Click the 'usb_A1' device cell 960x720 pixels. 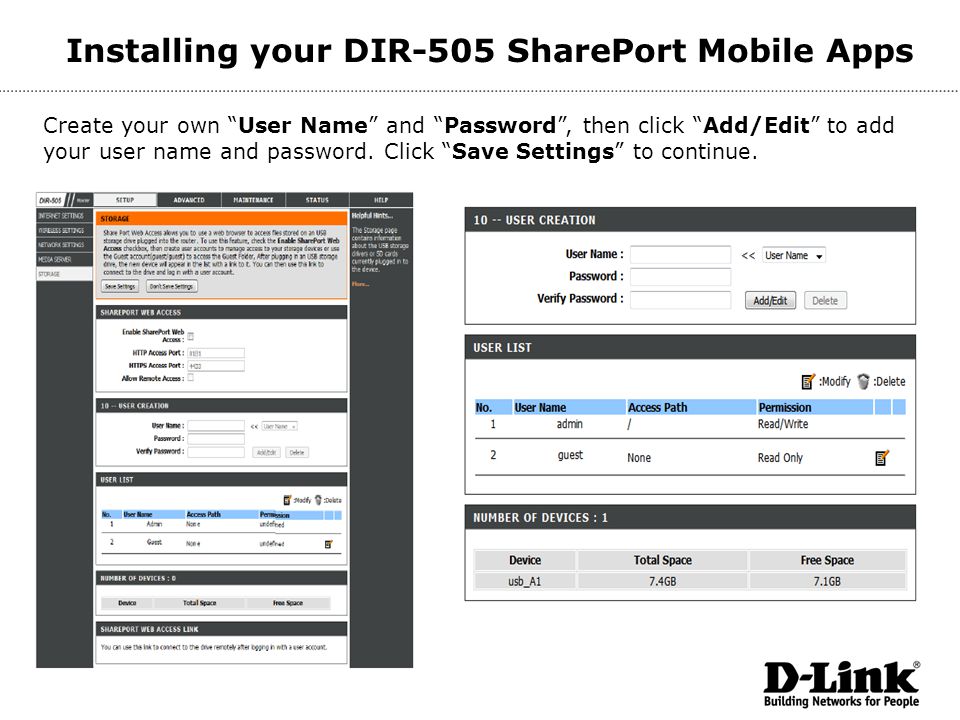point(525,581)
